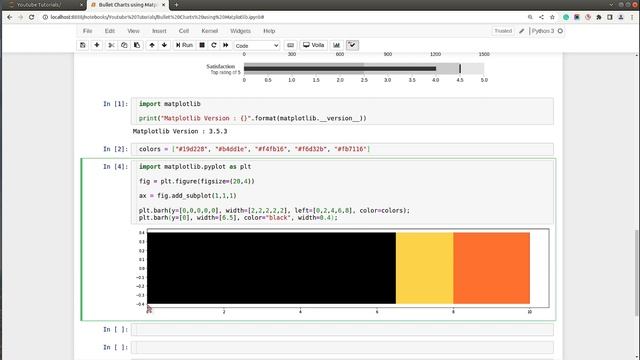Run the selected cell

click(x=184, y=45)
